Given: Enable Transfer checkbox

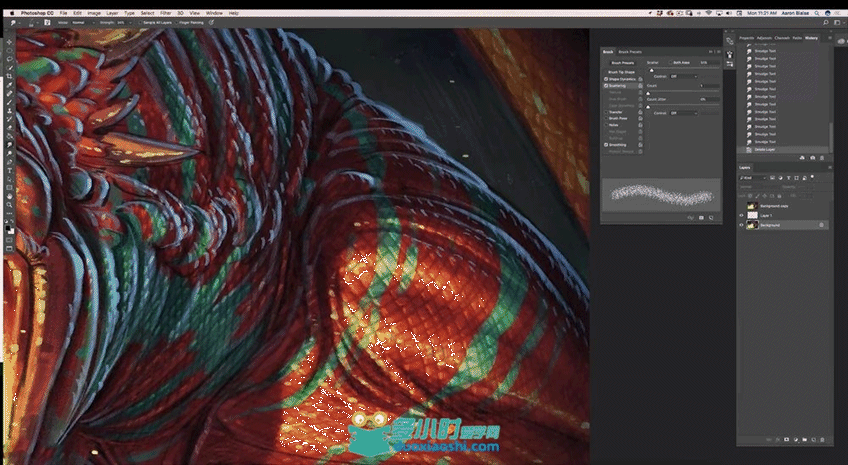Looking at the screenshot, I should 606,112.
